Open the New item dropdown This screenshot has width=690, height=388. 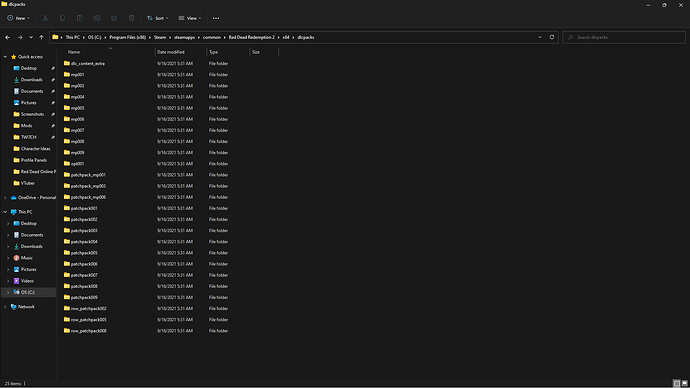tap(18, 18)
